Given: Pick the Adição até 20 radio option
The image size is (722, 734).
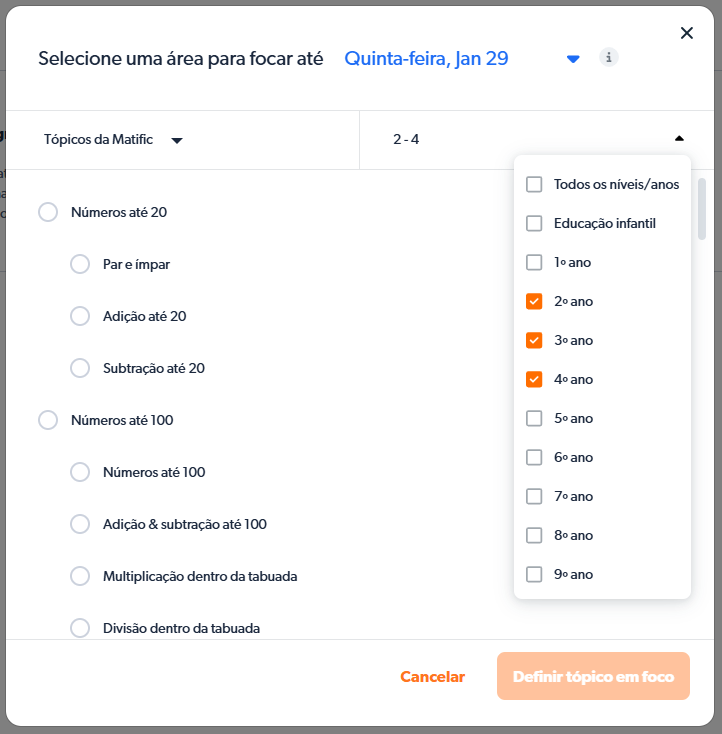Looking at the screenshot, I should pyautogui.click(x=80, y=316).
